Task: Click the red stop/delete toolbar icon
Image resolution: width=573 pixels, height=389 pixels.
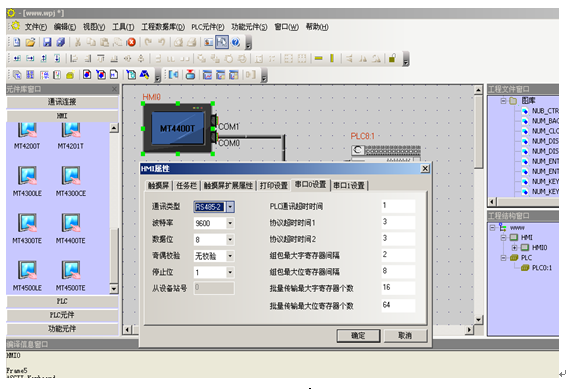Action: 132,42
